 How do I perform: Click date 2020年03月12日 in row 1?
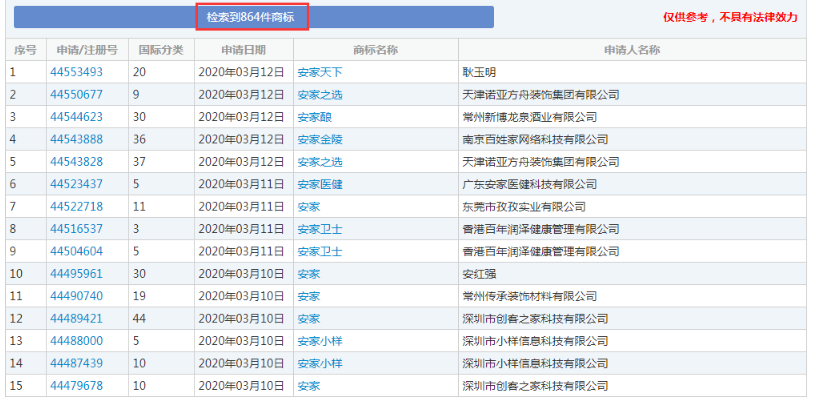pyautogui.click(x=241, y=72)
